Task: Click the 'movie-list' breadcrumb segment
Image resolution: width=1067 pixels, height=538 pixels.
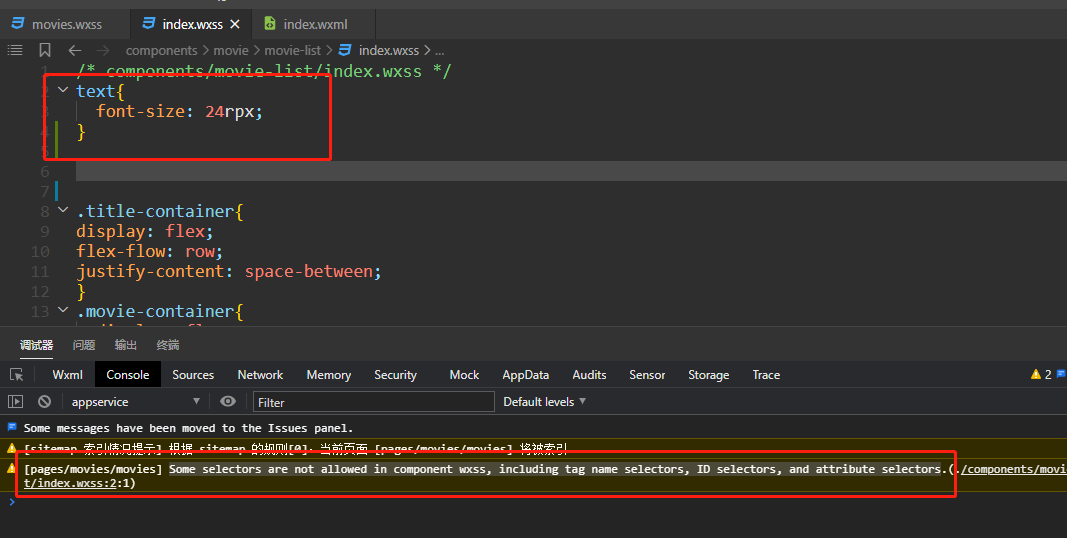Action: tap(293, 50)
